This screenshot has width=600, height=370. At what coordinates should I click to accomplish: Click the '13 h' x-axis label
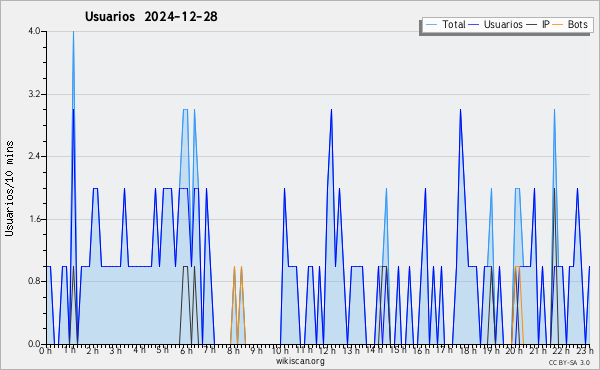click(351, 350)
